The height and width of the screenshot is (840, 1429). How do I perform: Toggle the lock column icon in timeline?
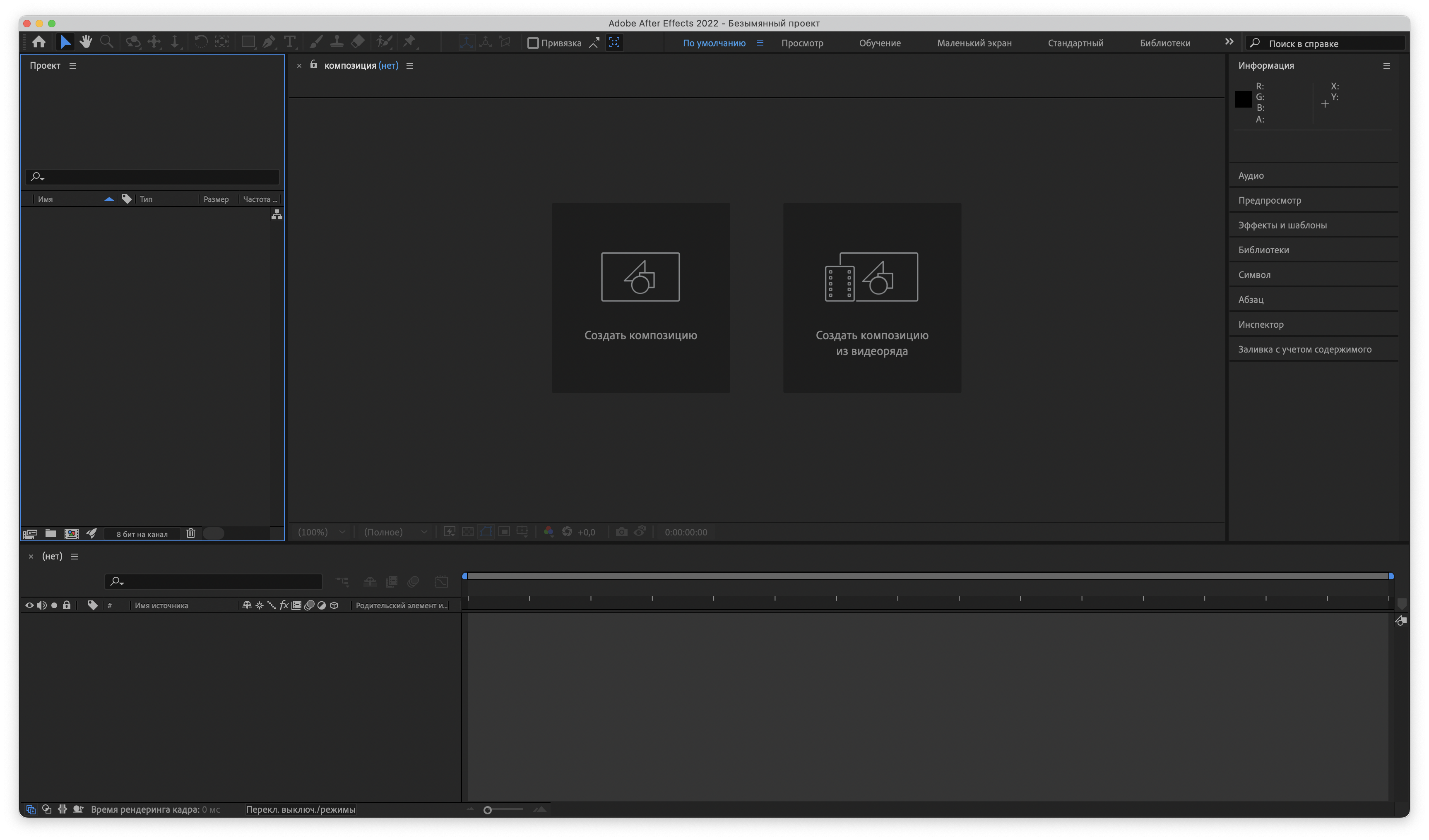[x=66, y=605]
